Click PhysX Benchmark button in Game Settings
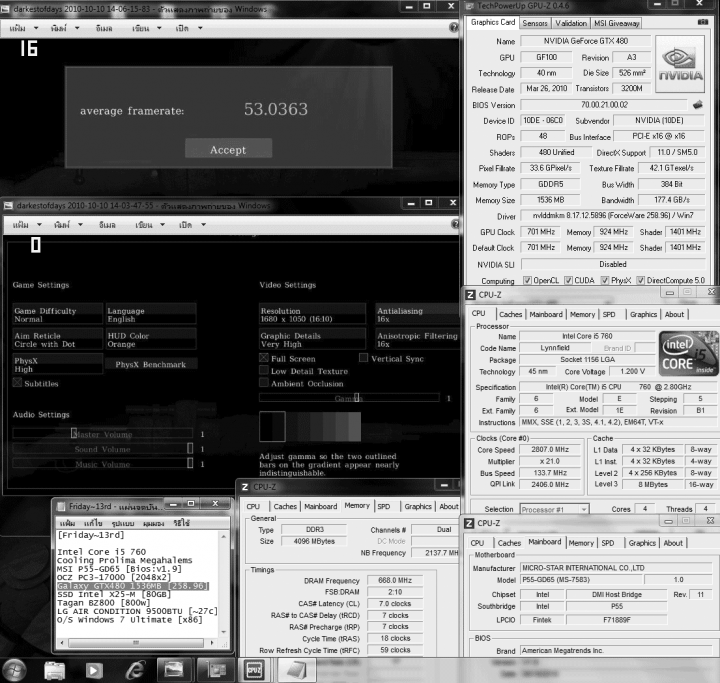The width and height of the screenshot is (720, 683). coord(151,364)
